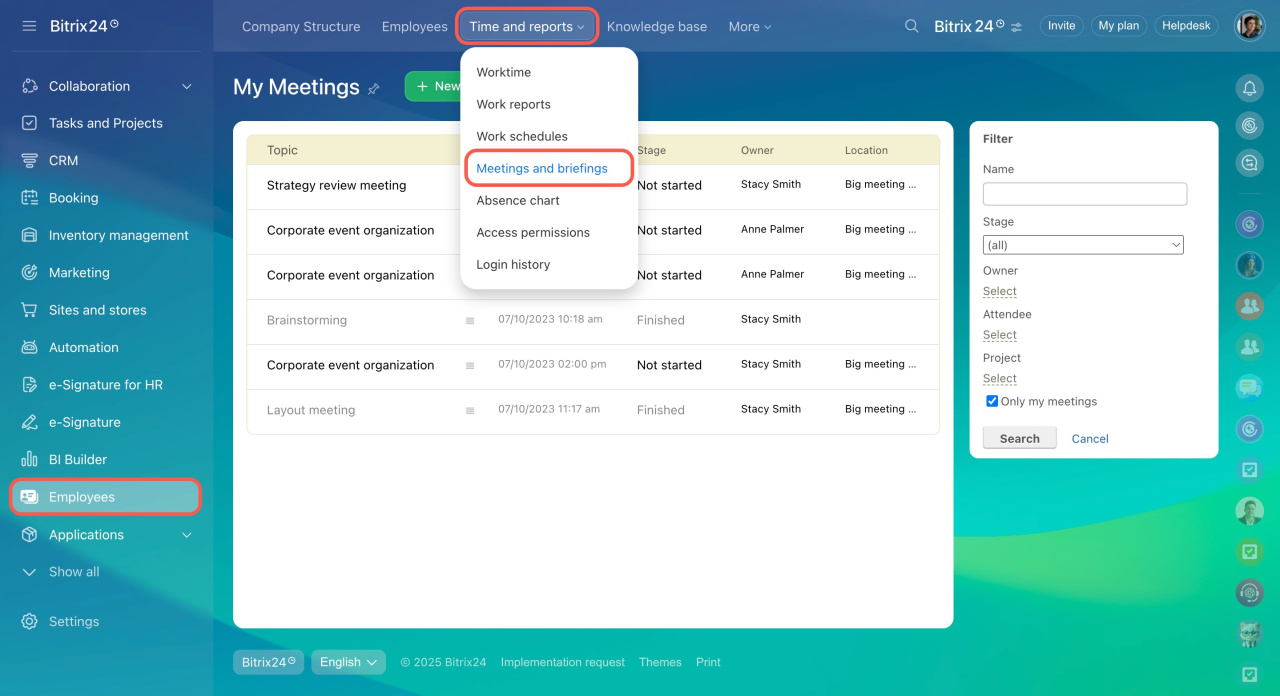This screenshot has height=696, width=1280.
Task: Click the Invite button in the header
Action: (1062, 26)
